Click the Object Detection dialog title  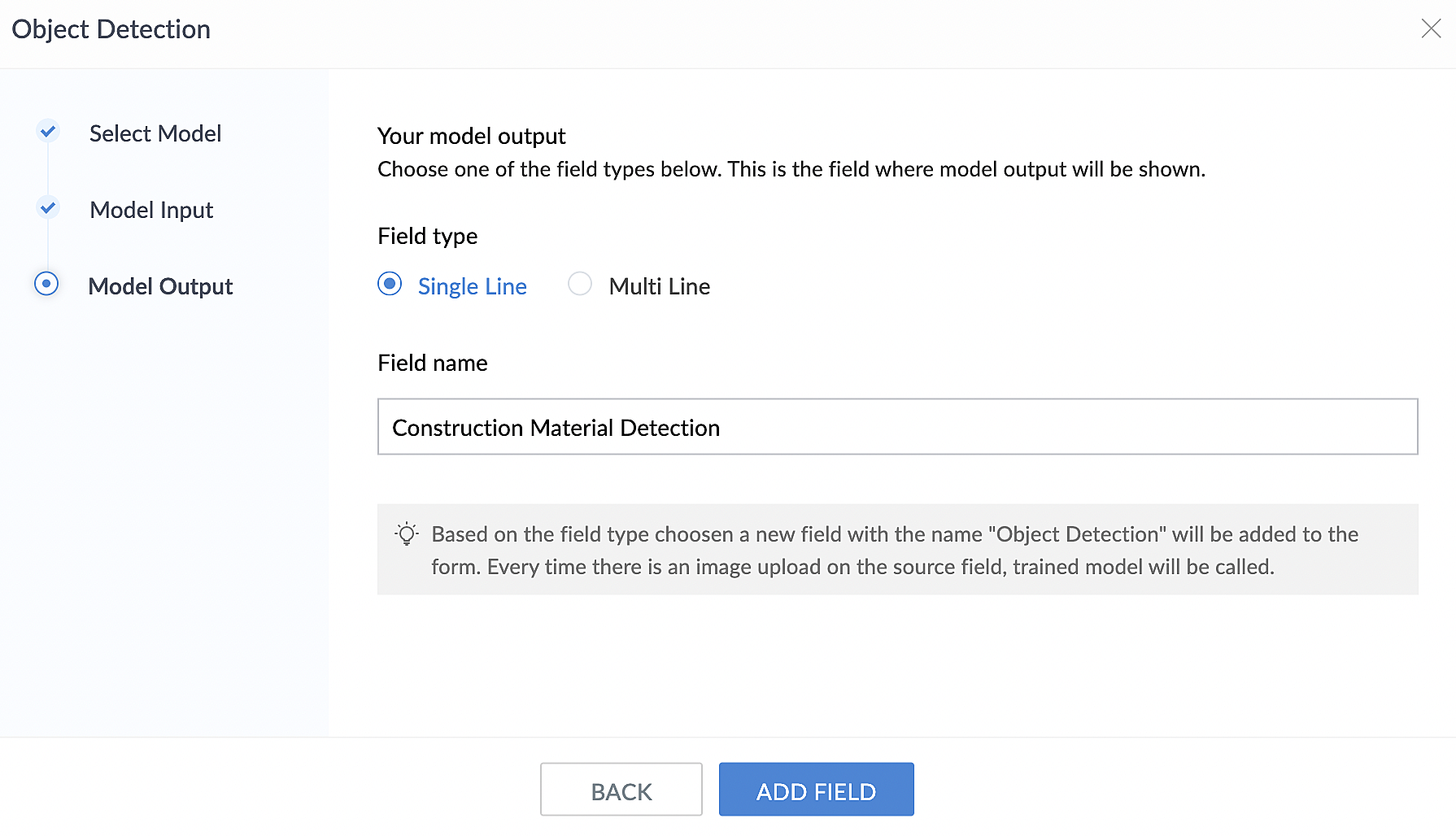111,29
